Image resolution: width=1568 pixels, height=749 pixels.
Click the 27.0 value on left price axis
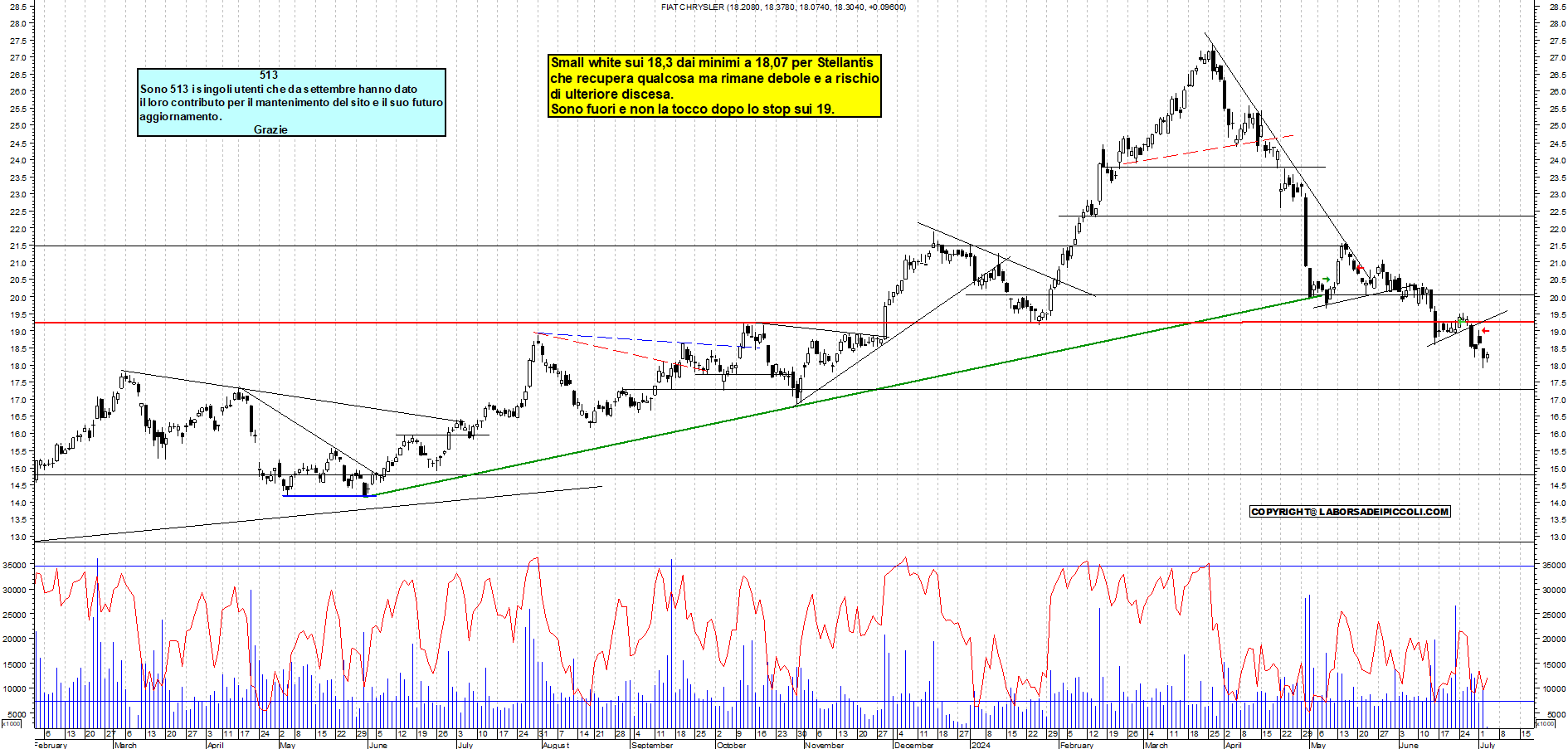[x=18, y=58]
